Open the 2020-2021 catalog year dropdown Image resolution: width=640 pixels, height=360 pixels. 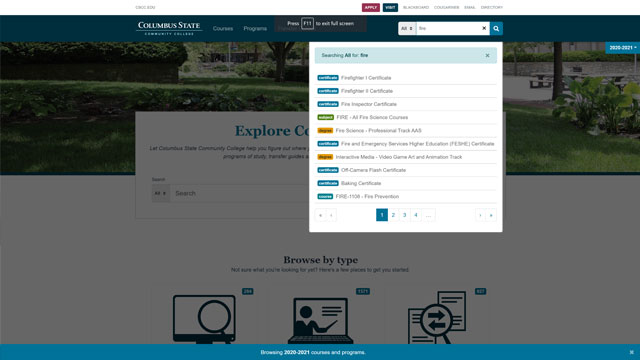point(622,48)
